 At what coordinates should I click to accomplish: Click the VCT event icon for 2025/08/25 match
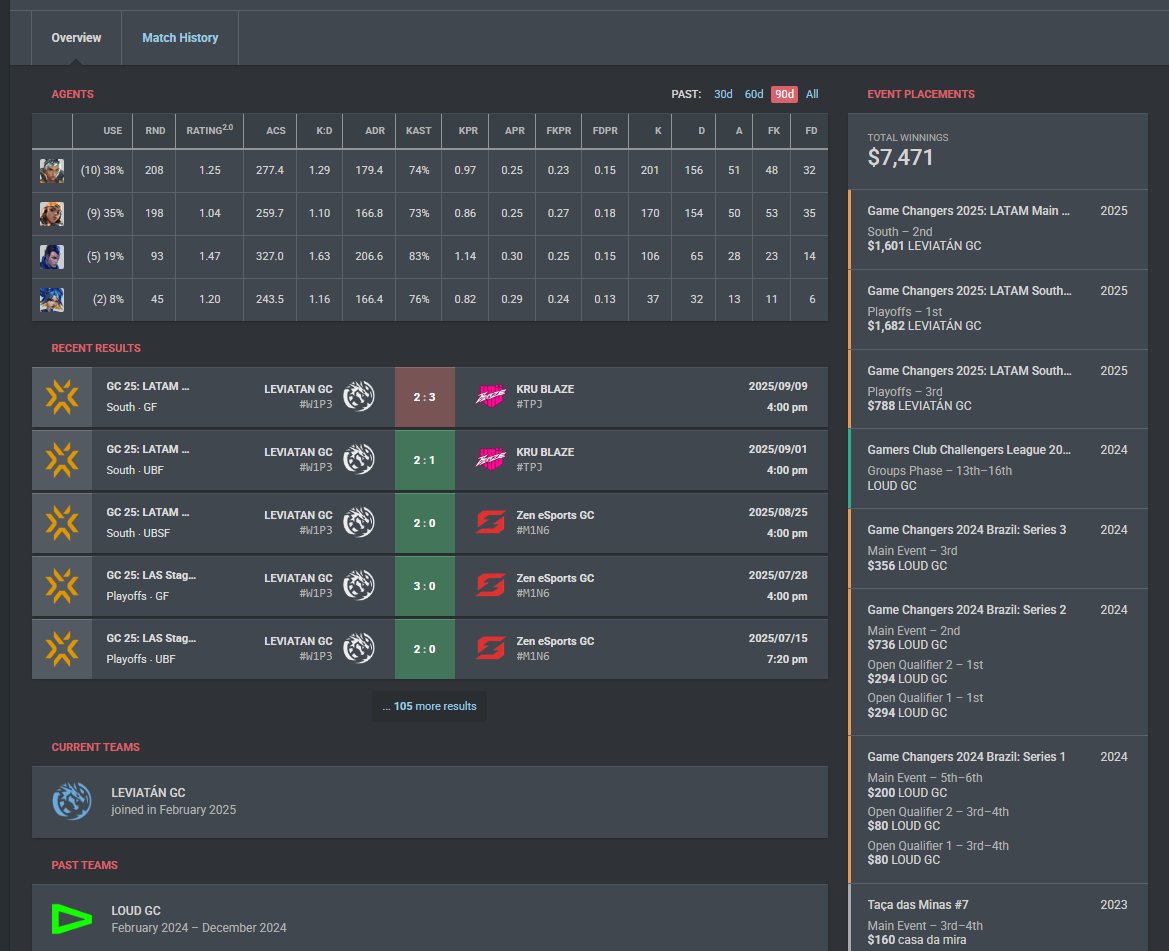point(62,522)
